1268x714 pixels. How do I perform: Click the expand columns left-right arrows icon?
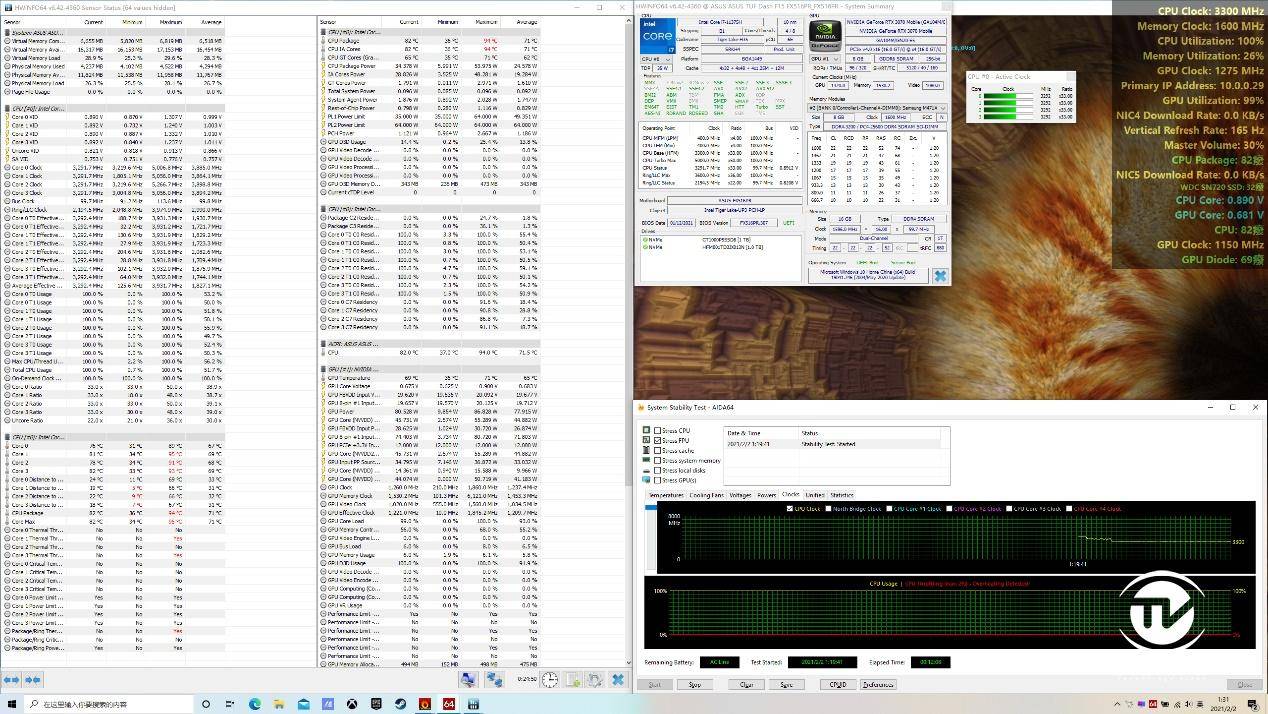tap(11, 680)
